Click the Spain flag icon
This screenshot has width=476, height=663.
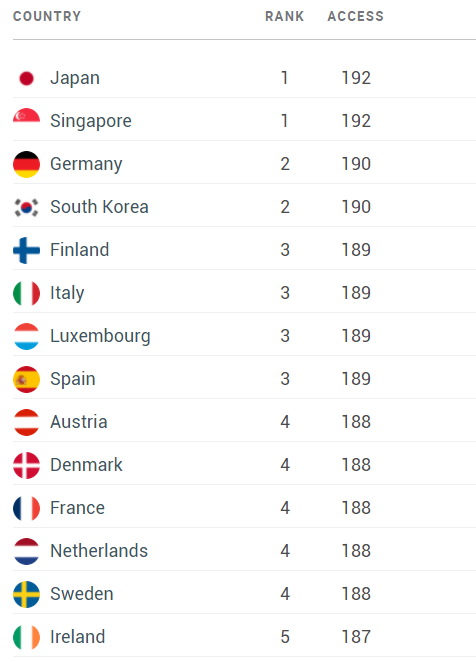click(26, 379)
